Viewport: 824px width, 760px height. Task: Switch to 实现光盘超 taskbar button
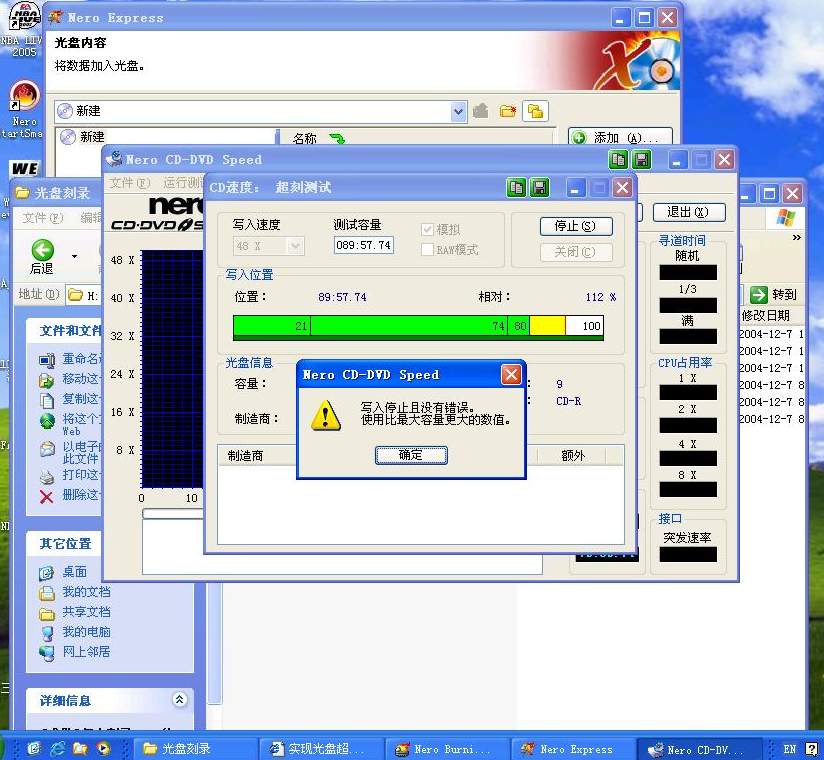click(x=322, y=748)
